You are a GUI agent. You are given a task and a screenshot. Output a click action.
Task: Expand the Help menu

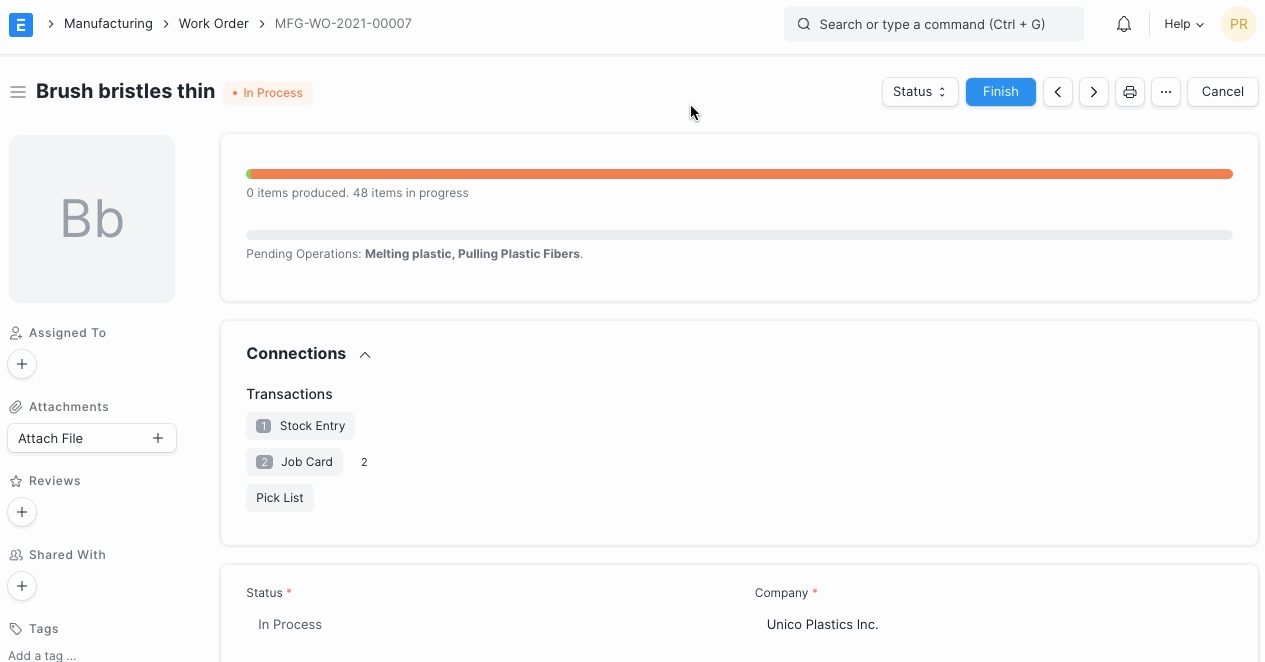pos(1184,24)
